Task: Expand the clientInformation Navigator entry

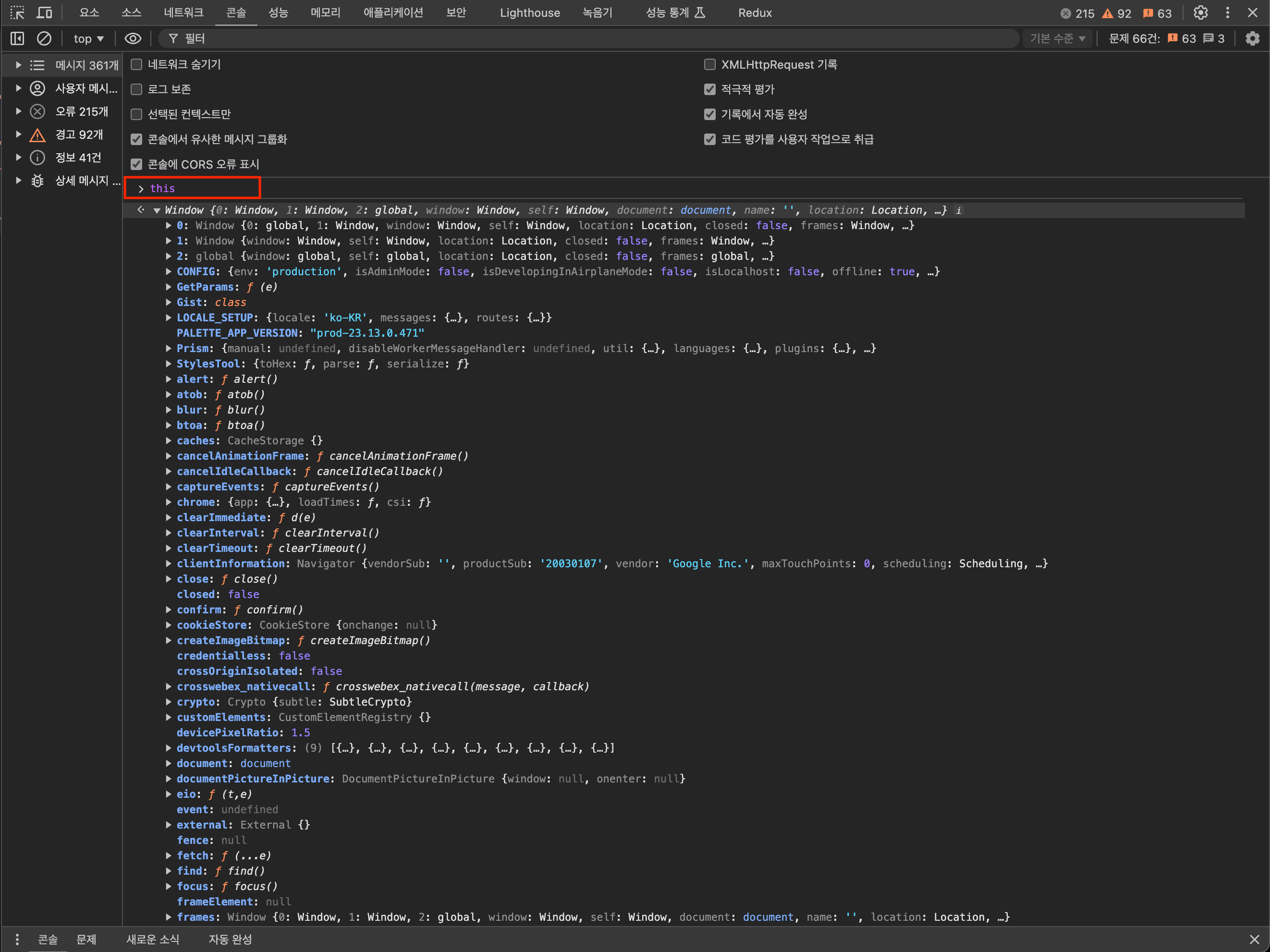Action: pyautogui.click(x=168, y=564)
